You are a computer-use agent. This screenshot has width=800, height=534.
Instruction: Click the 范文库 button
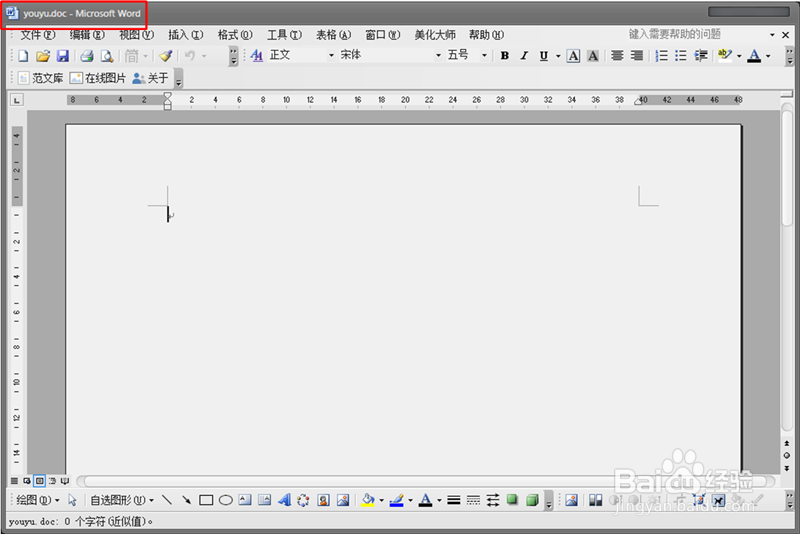[41, 78]
